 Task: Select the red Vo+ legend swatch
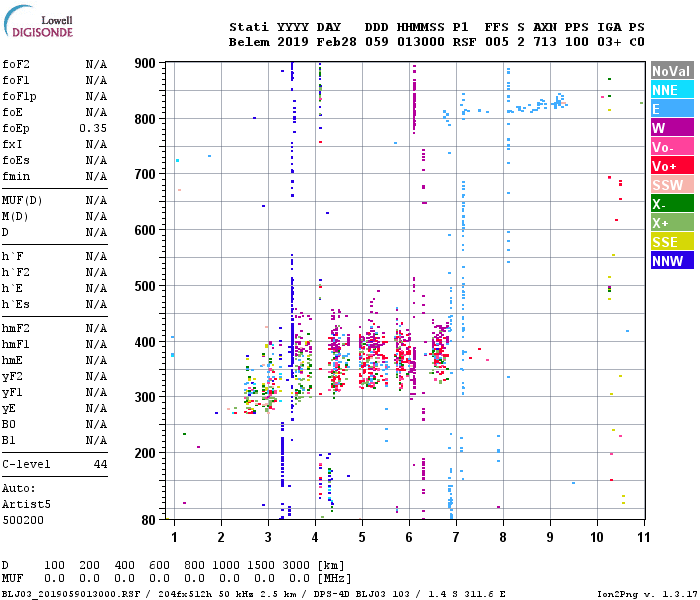[x=672, y=166]
